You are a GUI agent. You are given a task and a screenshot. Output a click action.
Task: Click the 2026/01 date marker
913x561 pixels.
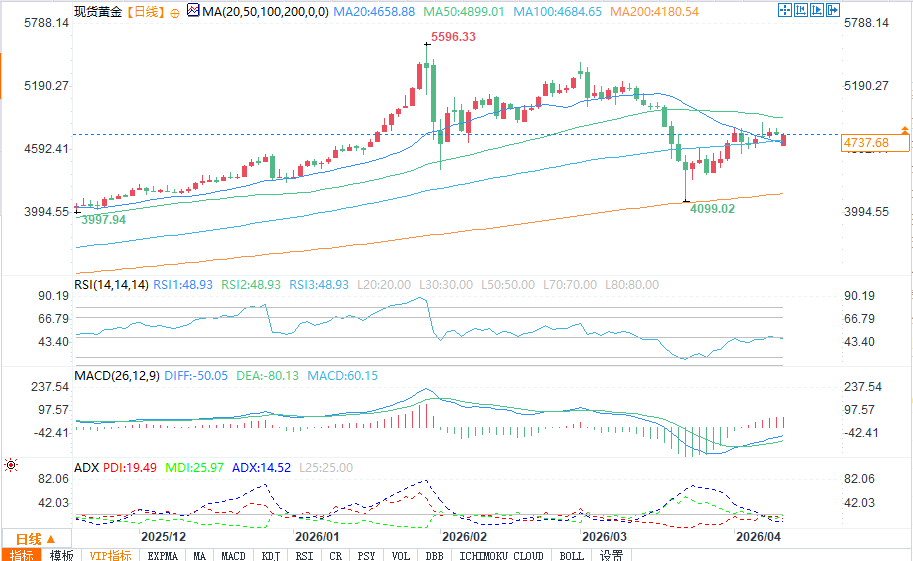(x=317, y=537)
